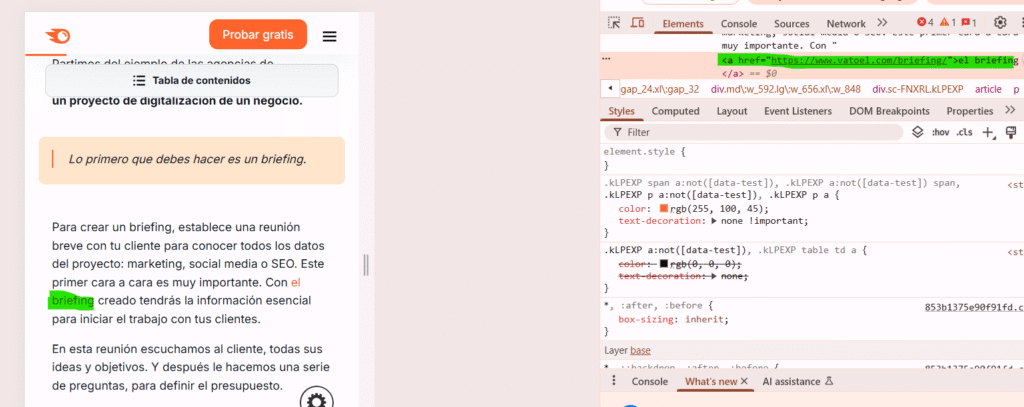Image resolution: width=1024 pixels, height=407 pixels.
Task: Open the computed styles sidebar icon
Action: (1010, 132)
